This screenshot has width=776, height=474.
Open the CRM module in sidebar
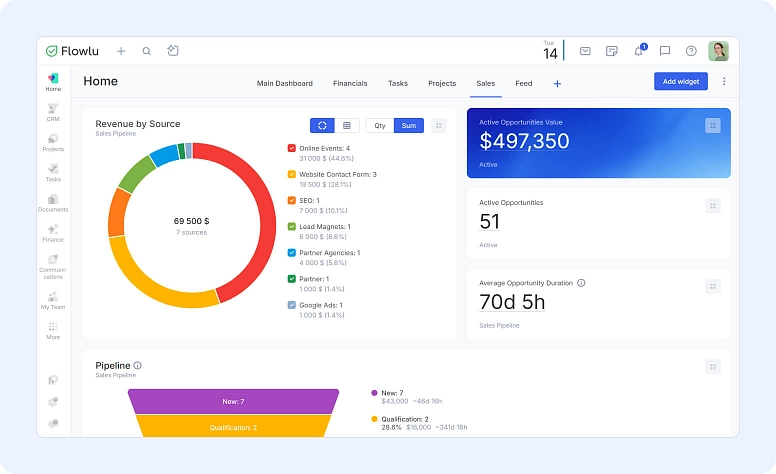pyautogui.click(x=53, y=112)
